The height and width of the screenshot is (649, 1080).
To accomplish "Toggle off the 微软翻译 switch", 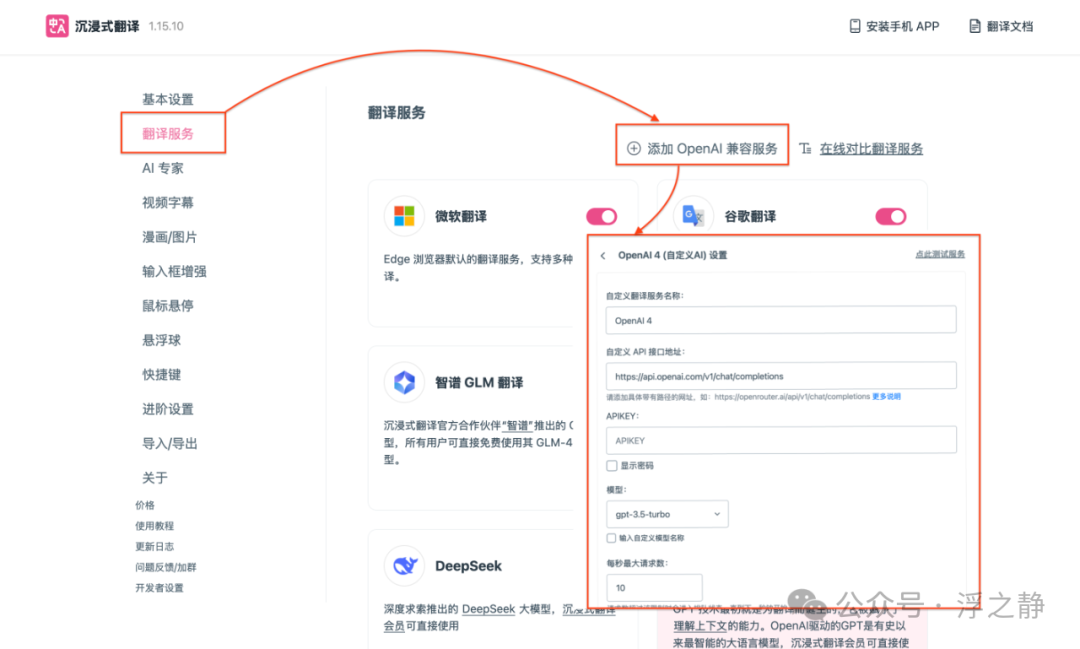I will click(x=601, y=216).
